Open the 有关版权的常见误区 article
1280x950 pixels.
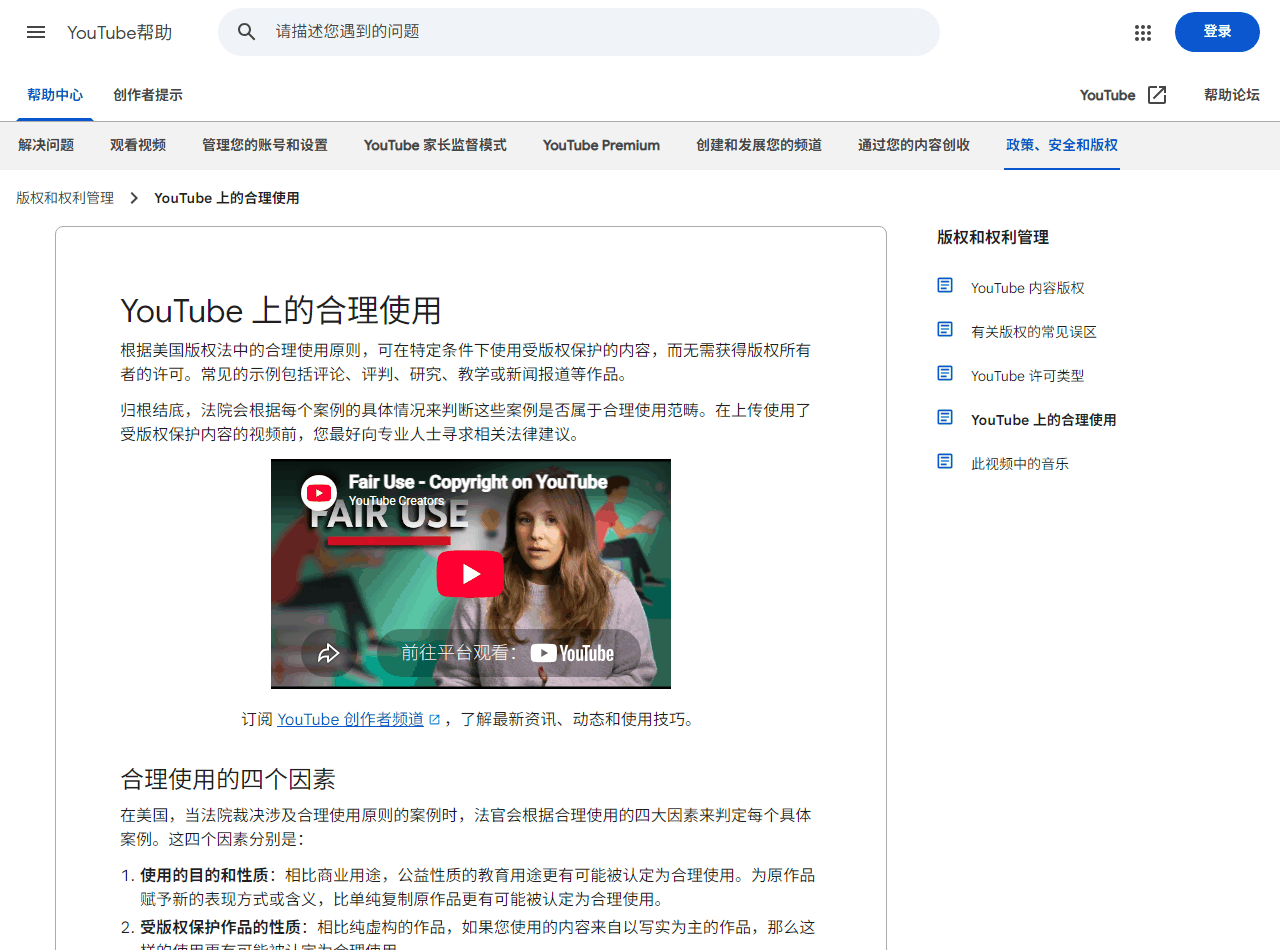coord(1034,332)
